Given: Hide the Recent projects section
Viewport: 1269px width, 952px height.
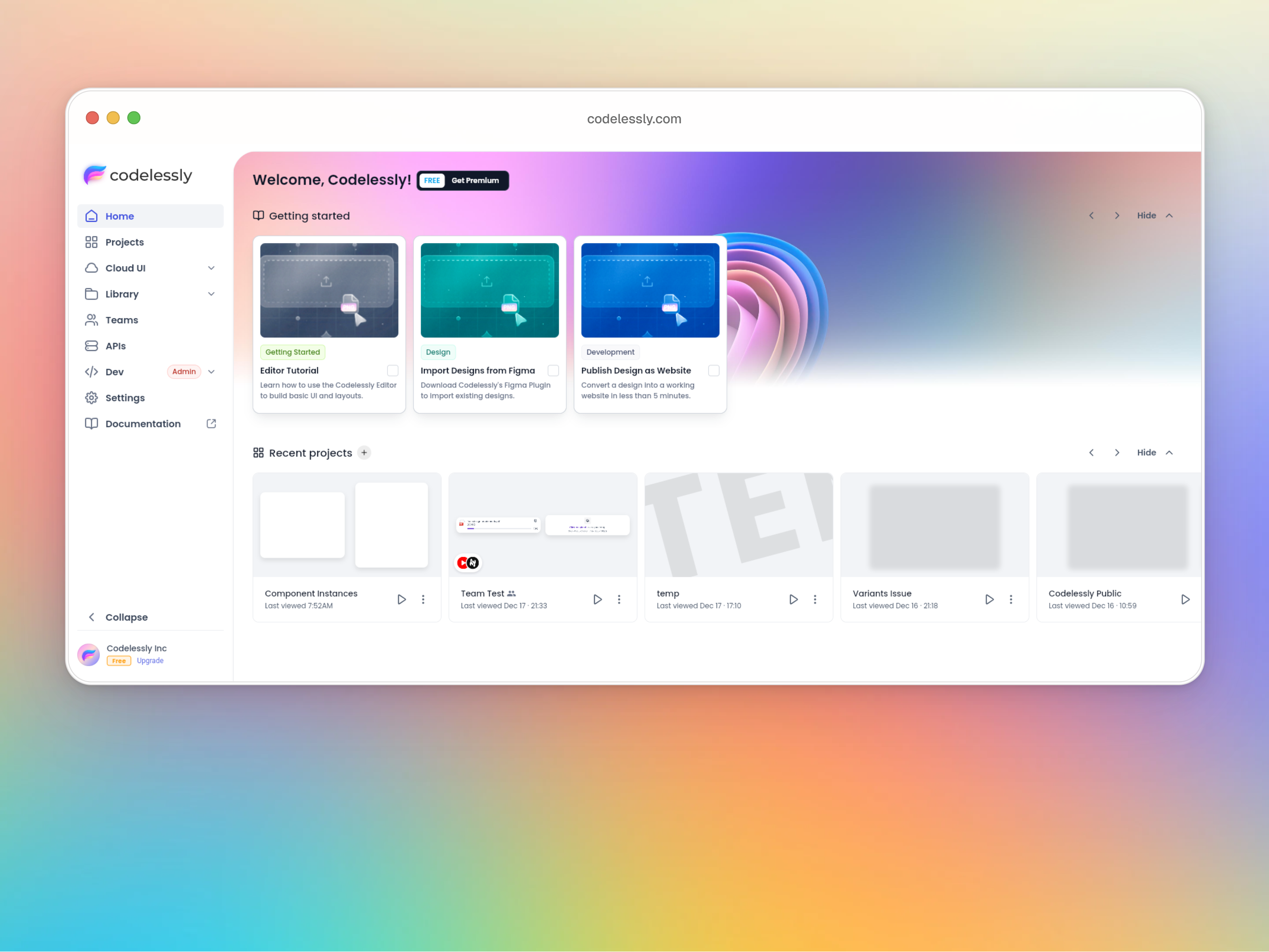Looking at the screenshot, I should pyautogui.click(x=1156, y=453).
